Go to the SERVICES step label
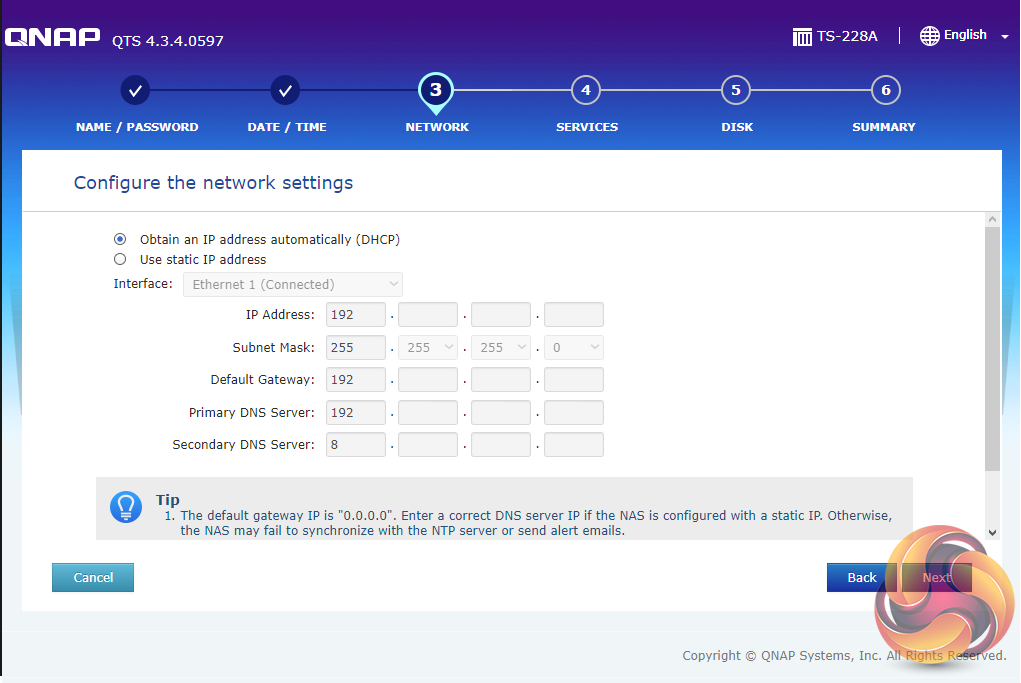1021x683 pixels. [x=587, y=127]
